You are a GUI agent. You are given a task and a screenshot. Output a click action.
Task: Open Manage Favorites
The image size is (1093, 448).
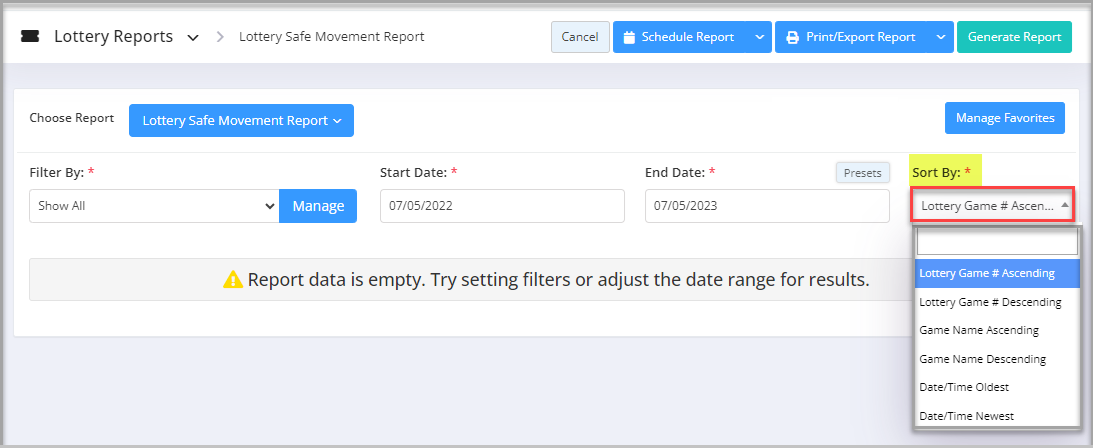point(1005,118)
